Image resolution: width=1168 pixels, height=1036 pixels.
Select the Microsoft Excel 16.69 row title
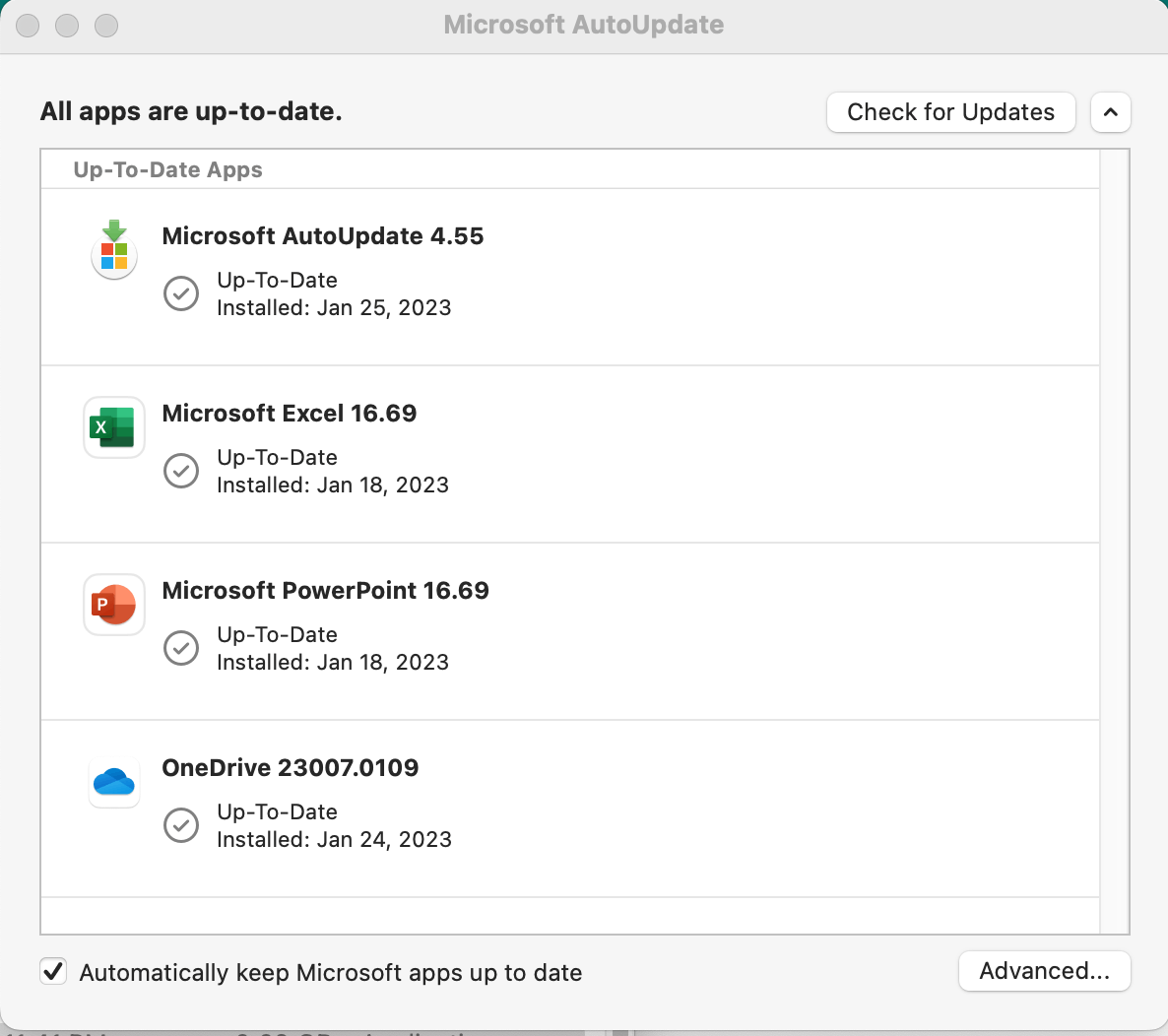[289, 414]
